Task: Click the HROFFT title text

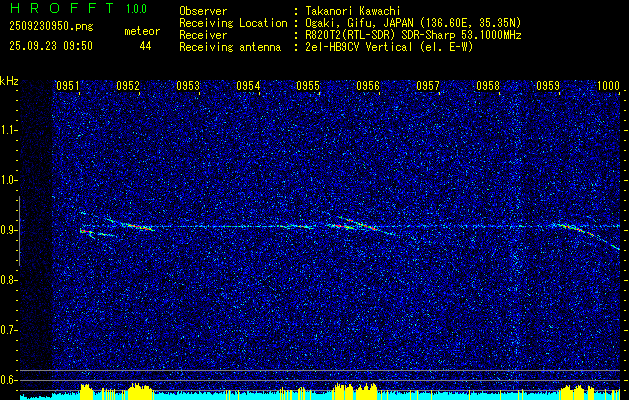Action: pyautogui.click(x=62, y=8)
